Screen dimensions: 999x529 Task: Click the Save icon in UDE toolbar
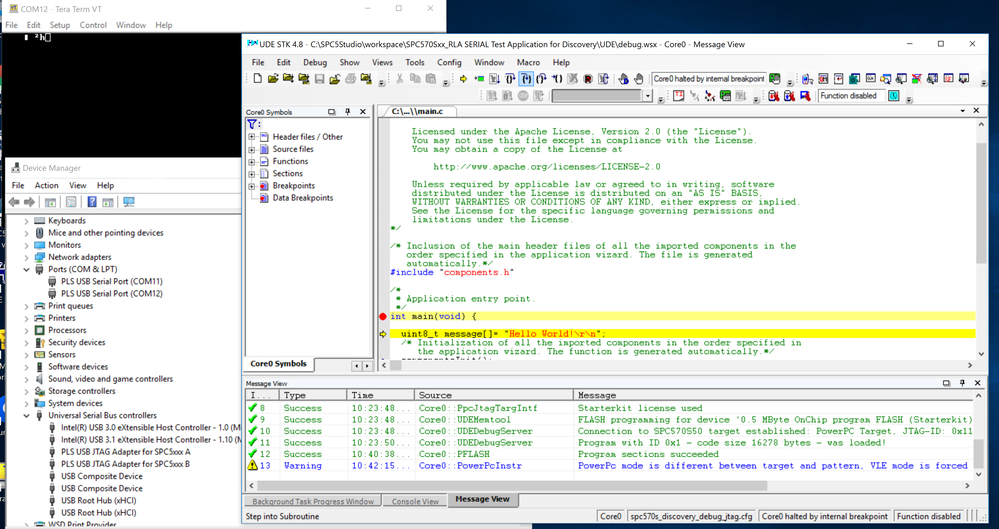[x=319, y=79]
